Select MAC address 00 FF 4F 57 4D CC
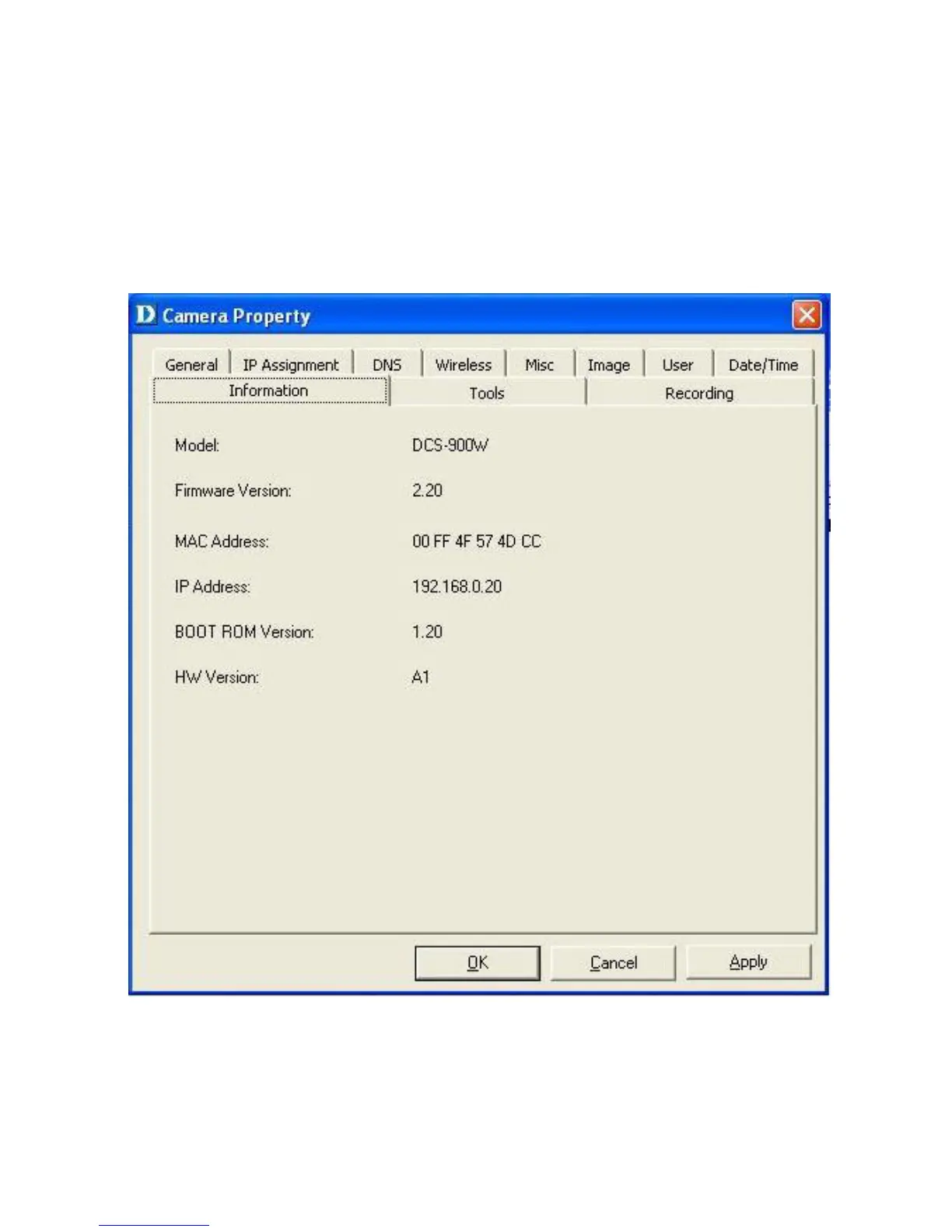 (x=476, y=541)
